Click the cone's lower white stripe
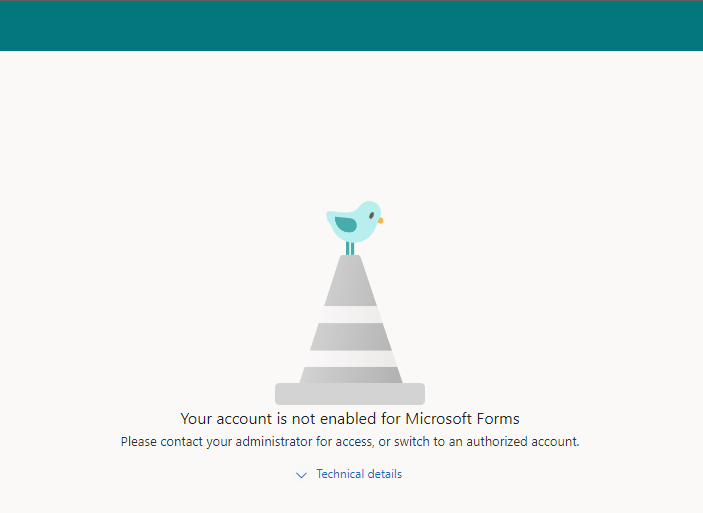Viewport: 703px width, 513px height. tap(350, 358)
